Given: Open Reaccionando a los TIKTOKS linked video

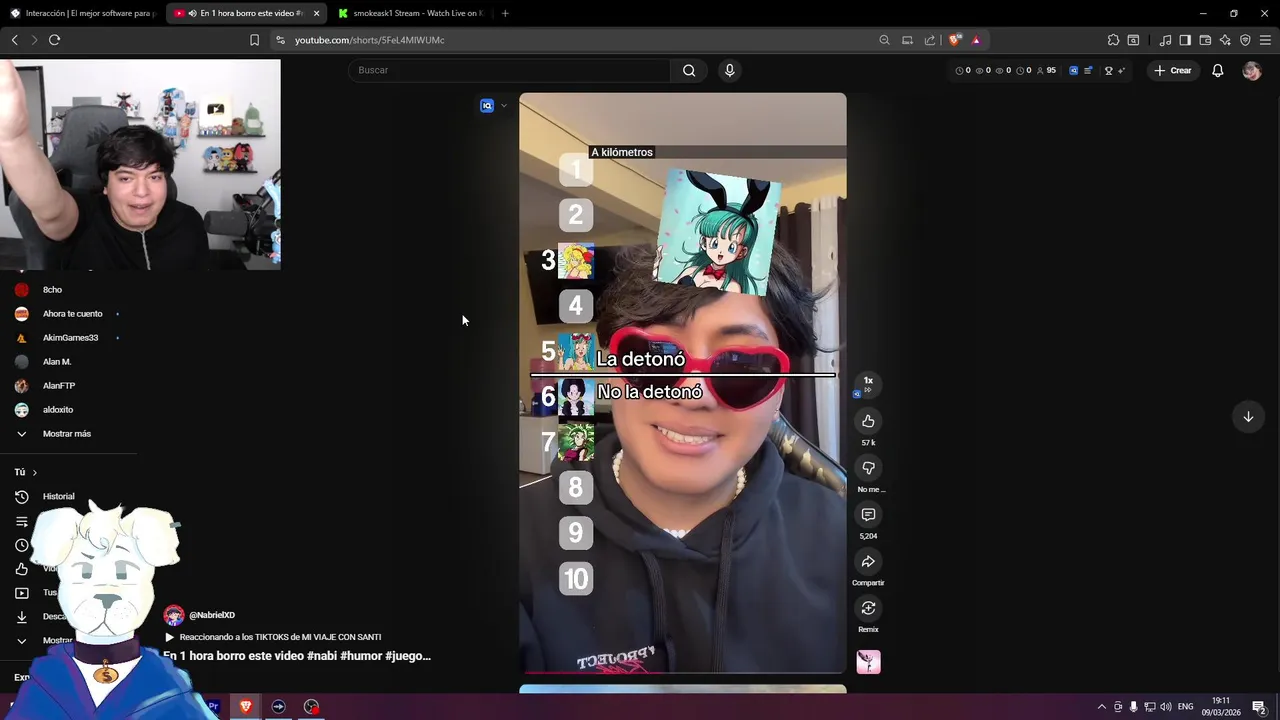Looking at the screenshot, I should (272, 637).
